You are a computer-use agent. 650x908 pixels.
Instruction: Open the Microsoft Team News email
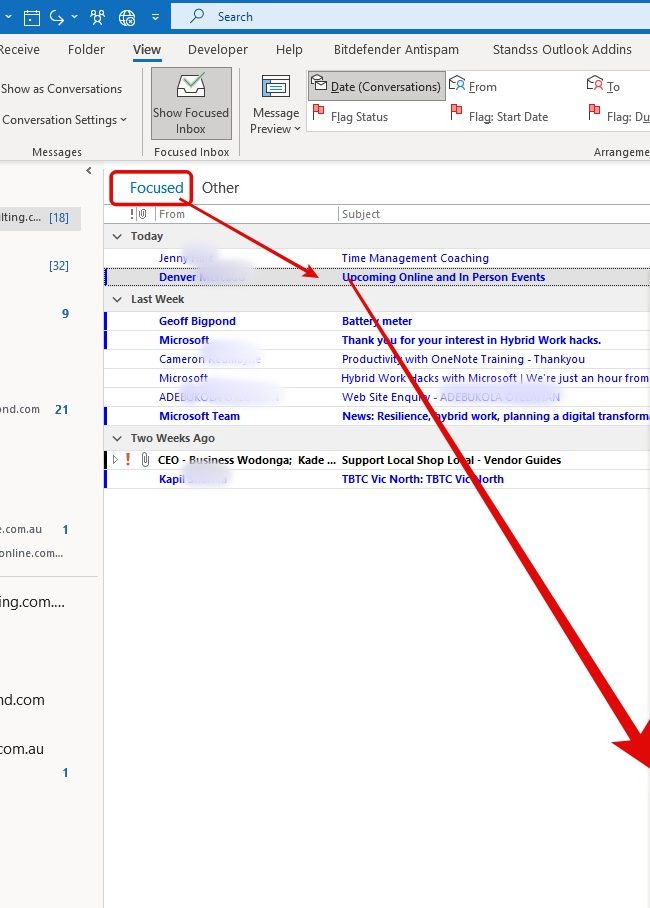tap(377, 416)
